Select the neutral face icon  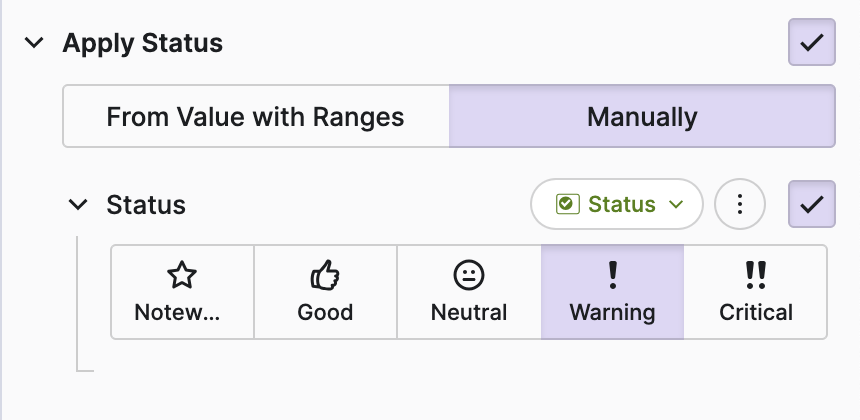click(x=468, y=274)
